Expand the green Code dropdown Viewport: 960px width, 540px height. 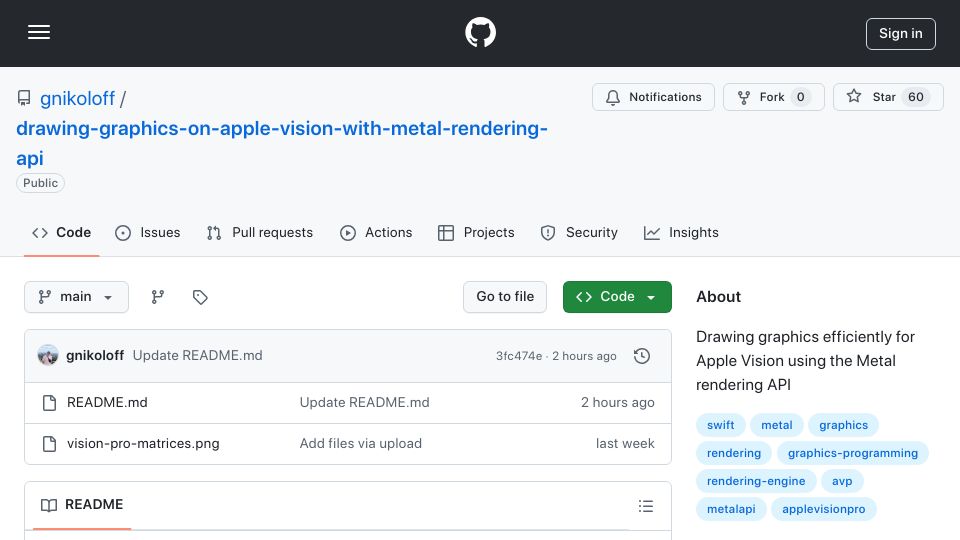point(617,297)
